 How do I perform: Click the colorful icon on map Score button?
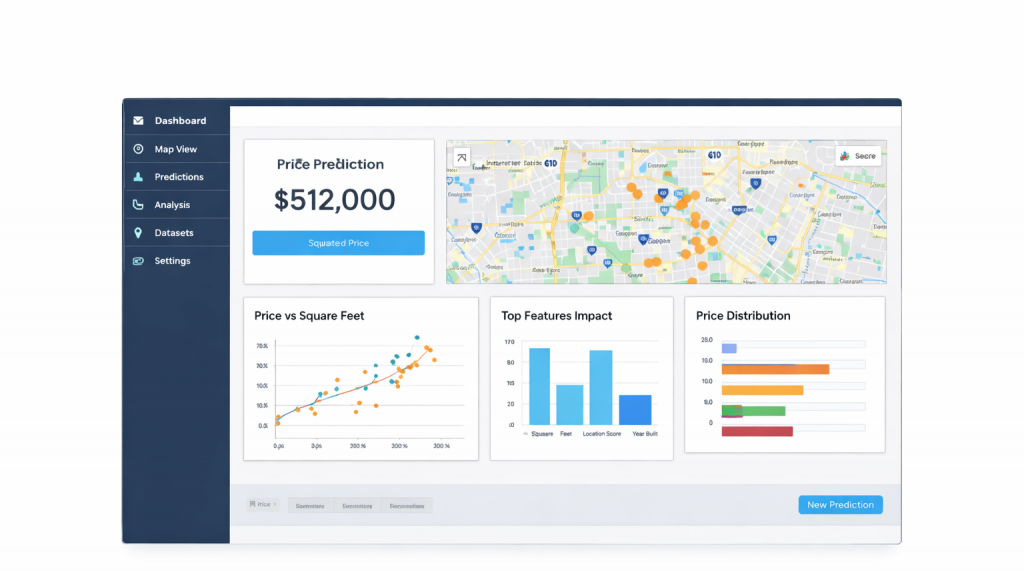pyautogui.click(x=845, y=156)
